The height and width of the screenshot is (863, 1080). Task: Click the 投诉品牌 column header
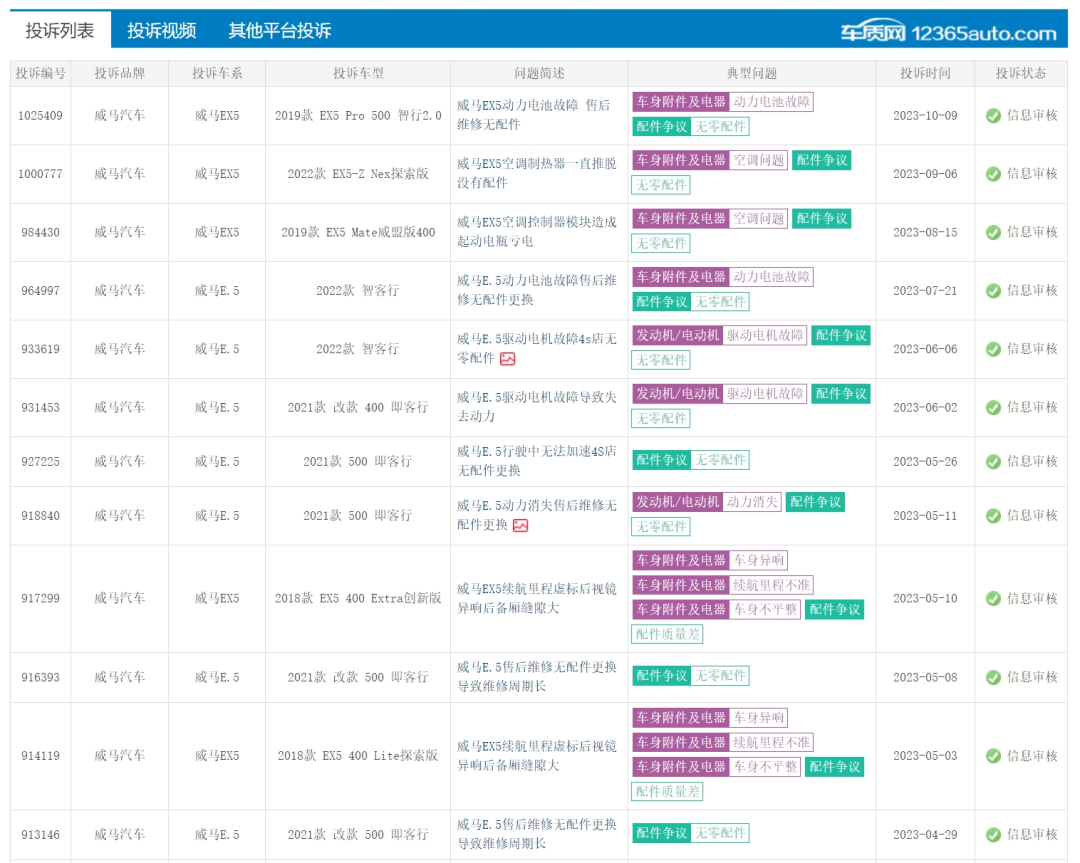pos(120,74)
